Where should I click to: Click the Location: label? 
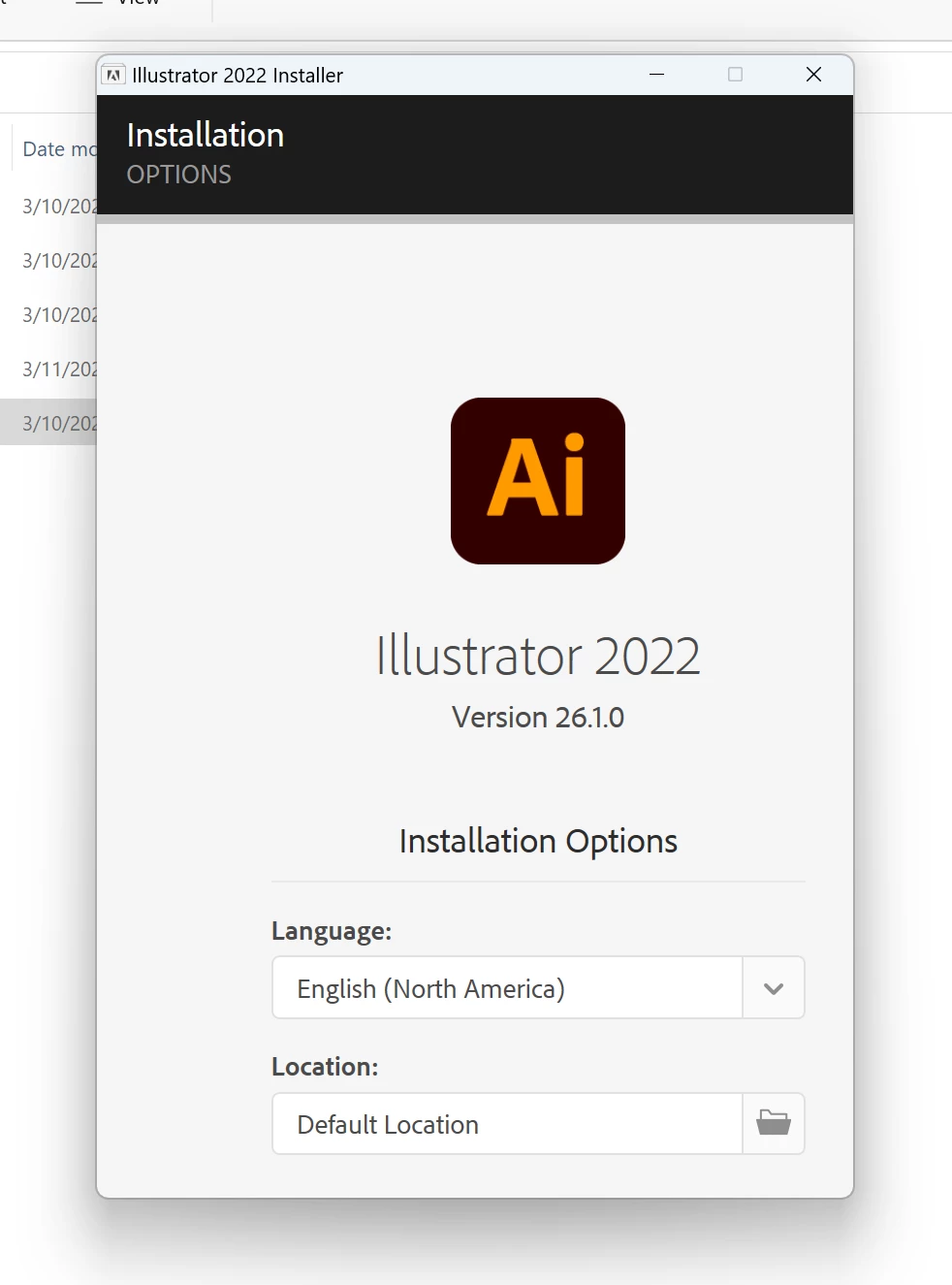coord(325,1067)
